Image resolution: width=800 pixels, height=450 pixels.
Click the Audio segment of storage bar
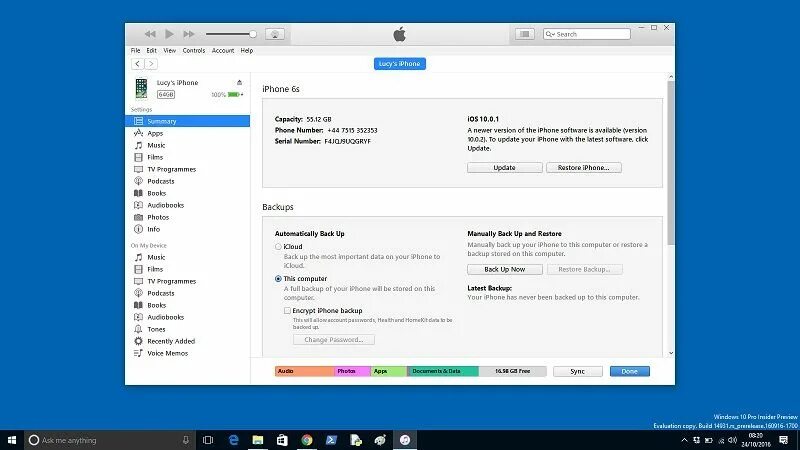pyautogui.click(x=304, y=371)
